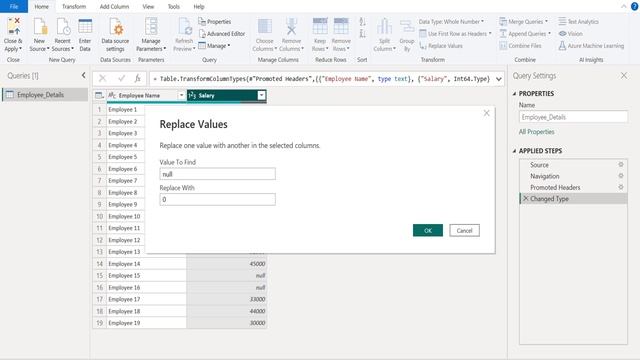This screenshot has width=640, height=360.
Task: Open Recent Sources icon
Action: 63,27
